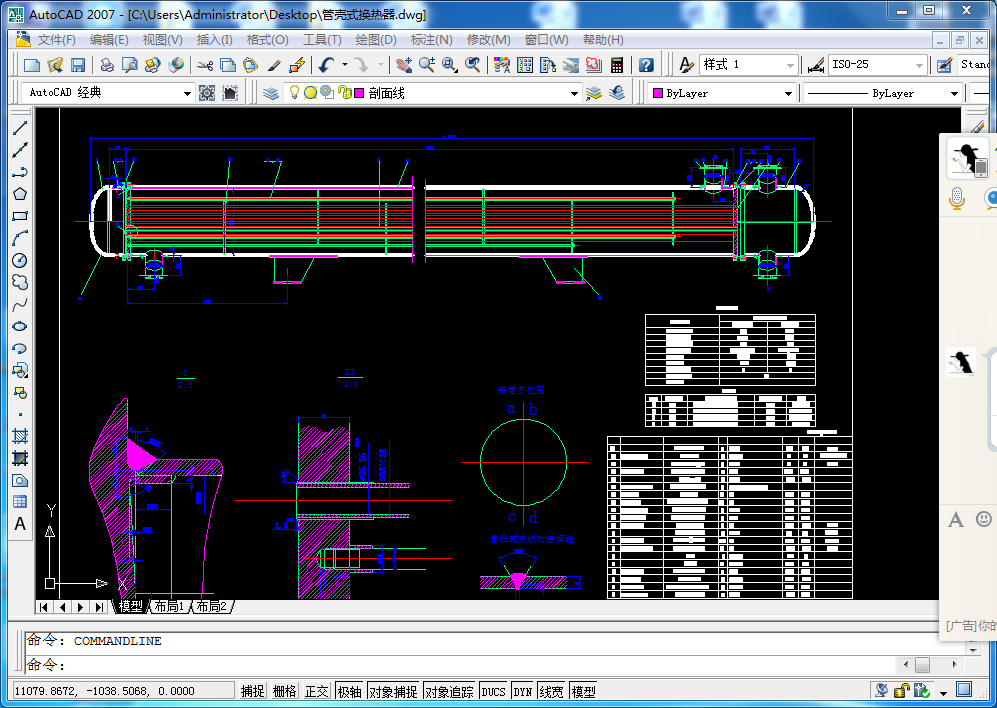Open the Layer Properties Manager icon
Viewport: 997px width, 708px height.
(271, 93)
